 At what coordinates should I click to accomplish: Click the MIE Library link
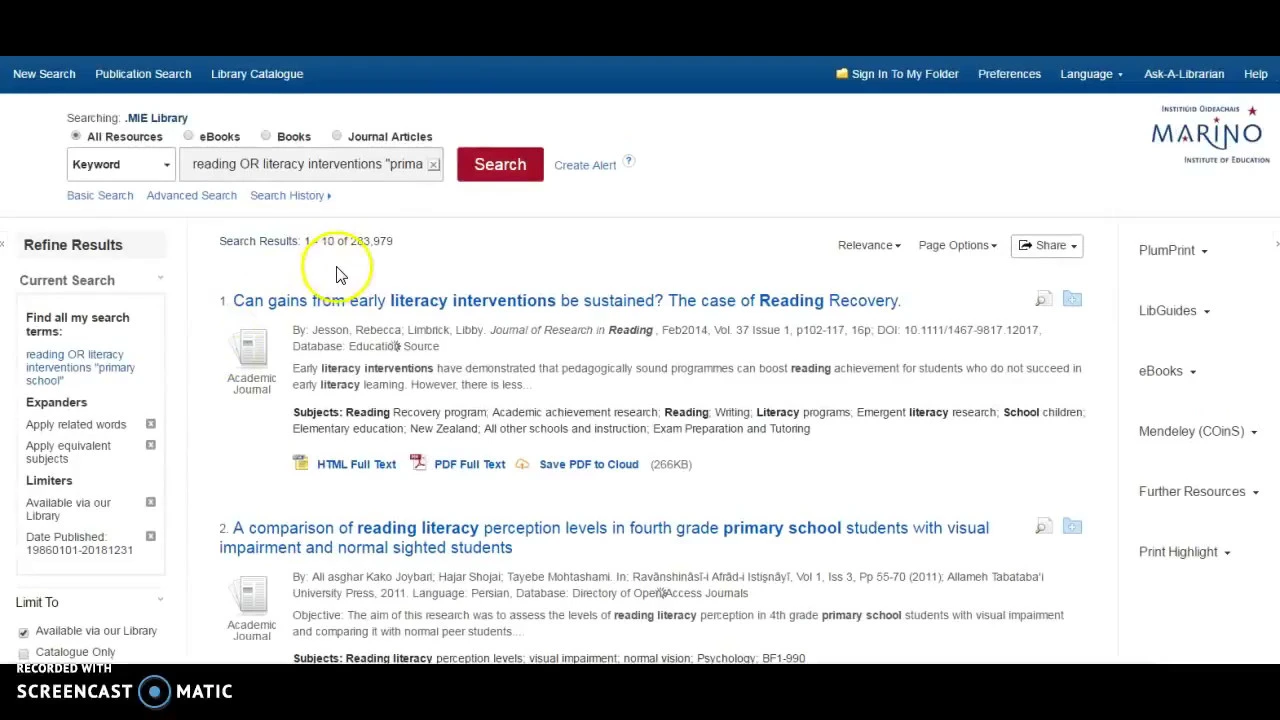click(157, 118)
